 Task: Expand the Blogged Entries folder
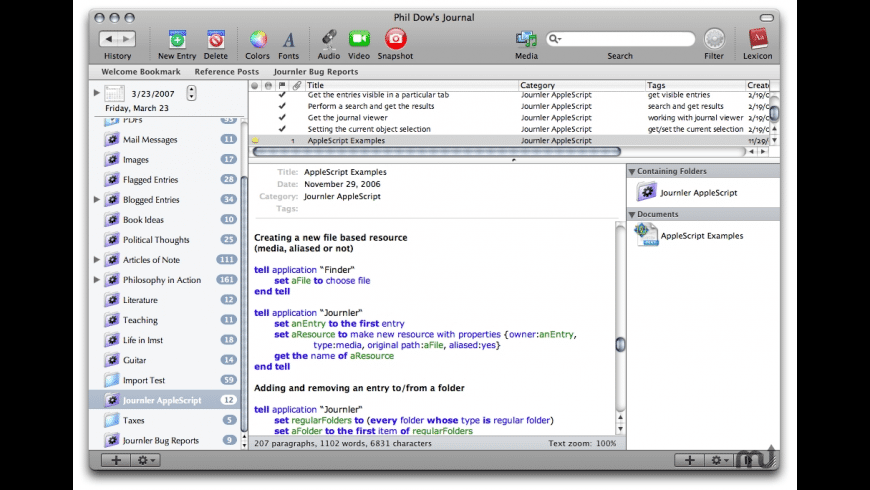(x=97, y=199)
